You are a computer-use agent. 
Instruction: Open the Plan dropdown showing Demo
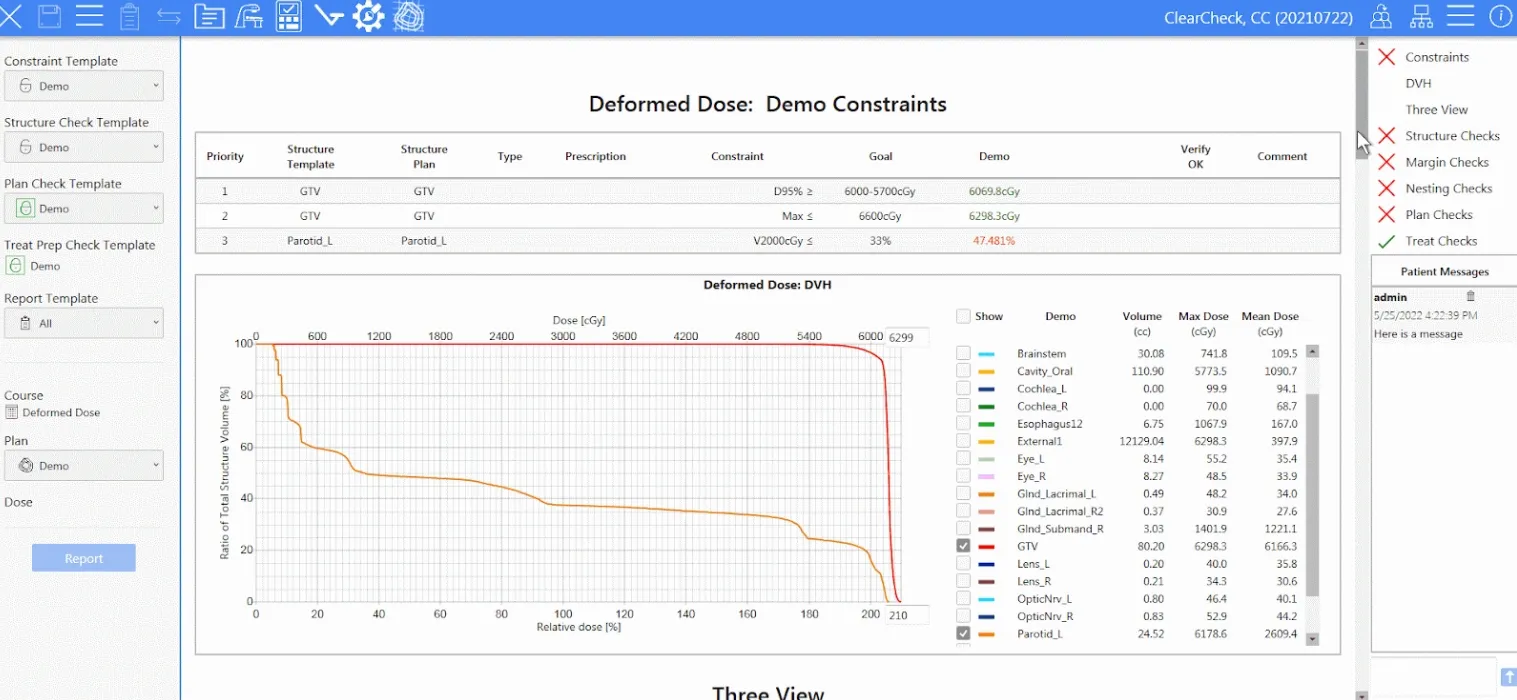84,465
